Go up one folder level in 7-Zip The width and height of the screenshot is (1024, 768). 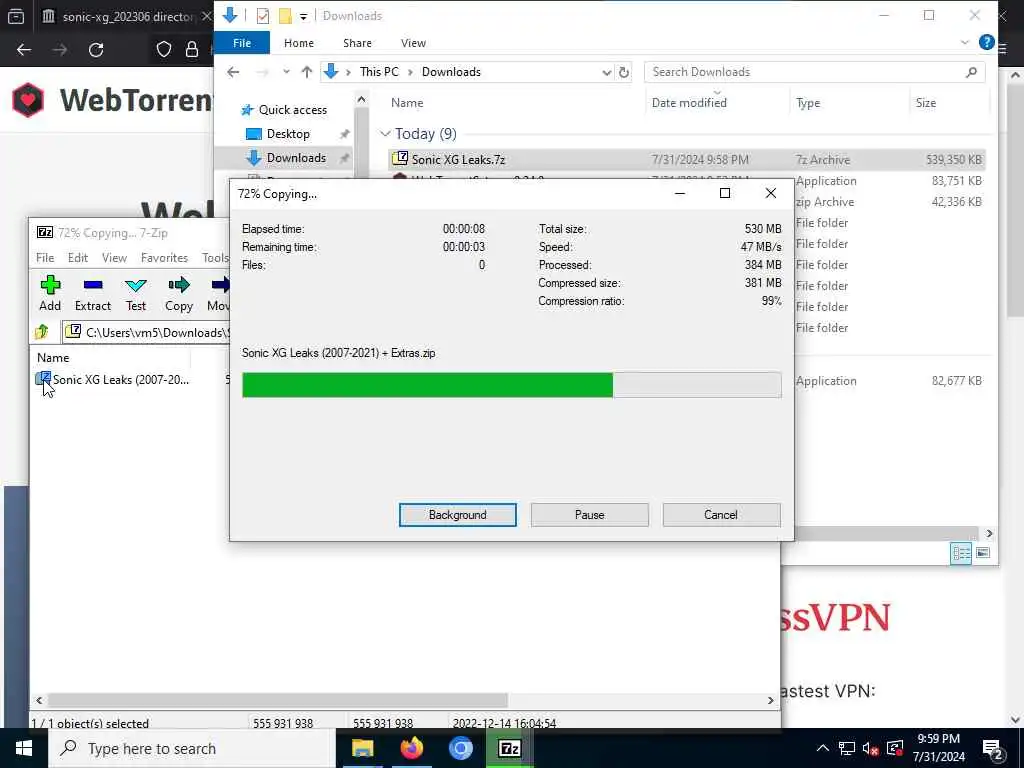point(42,332)
